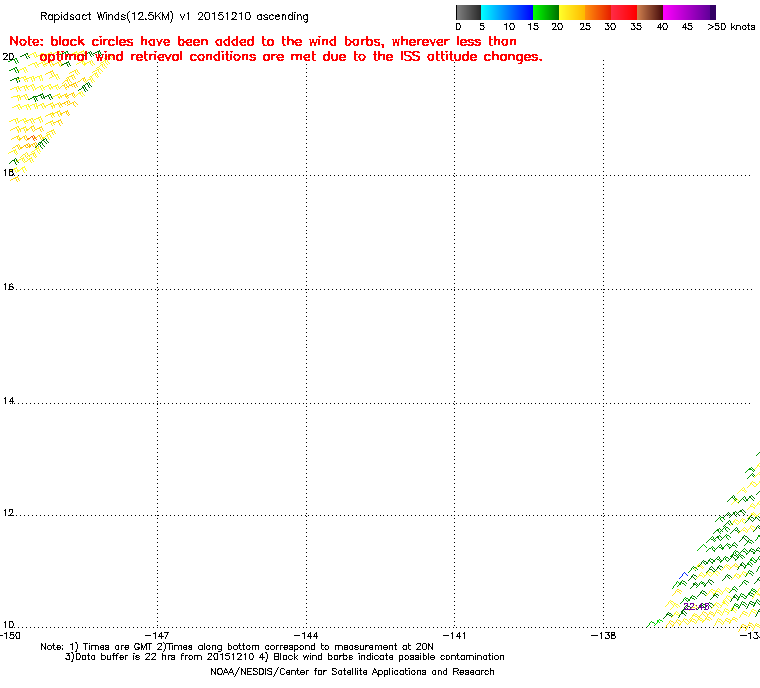
Task: Click the '40' knots legend tick label
Action: tap(662, 27)
